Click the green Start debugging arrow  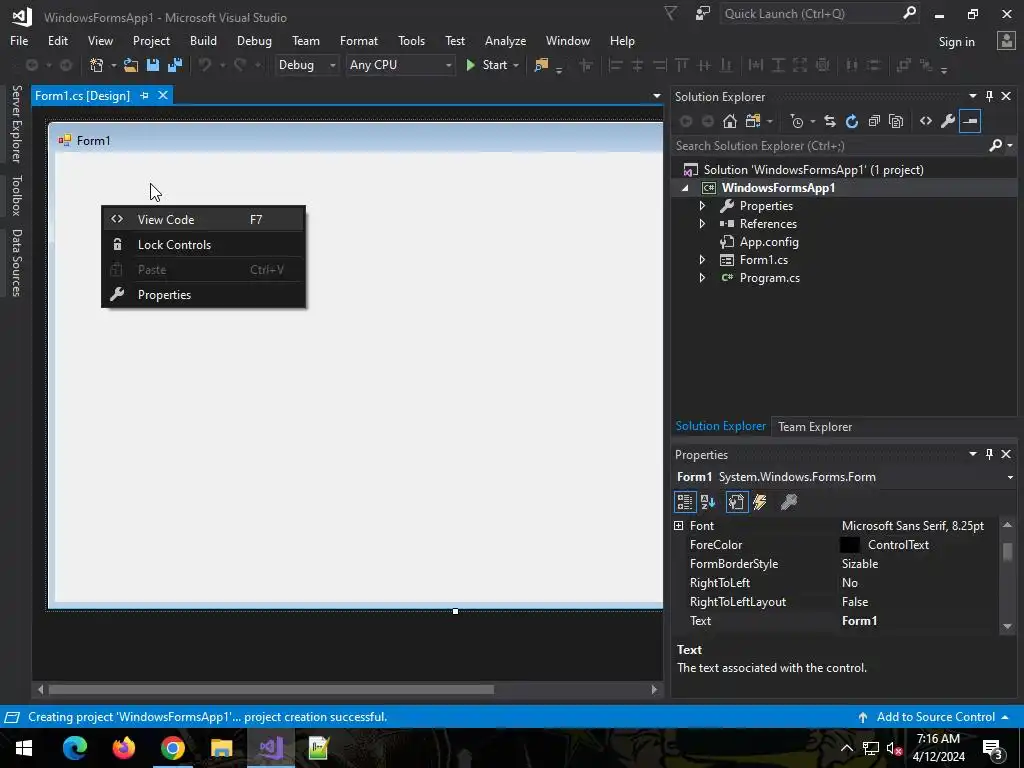point(470,65)
